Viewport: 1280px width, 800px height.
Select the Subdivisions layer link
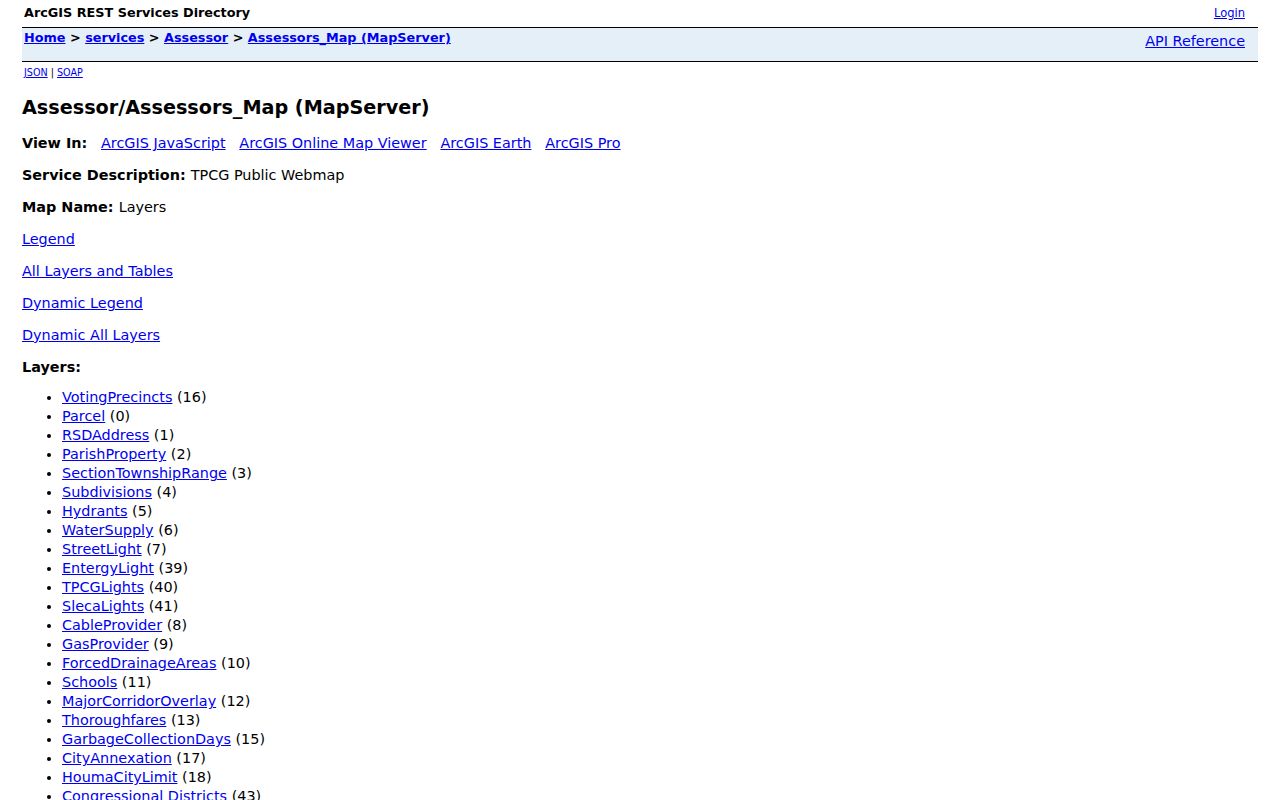point(107,492)
